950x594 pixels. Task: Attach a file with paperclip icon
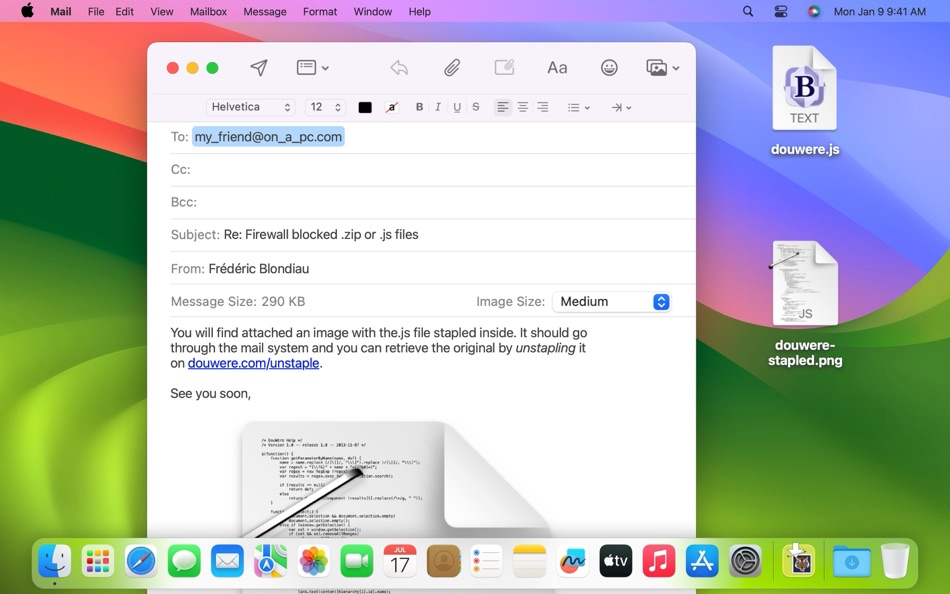click(452, 67)
